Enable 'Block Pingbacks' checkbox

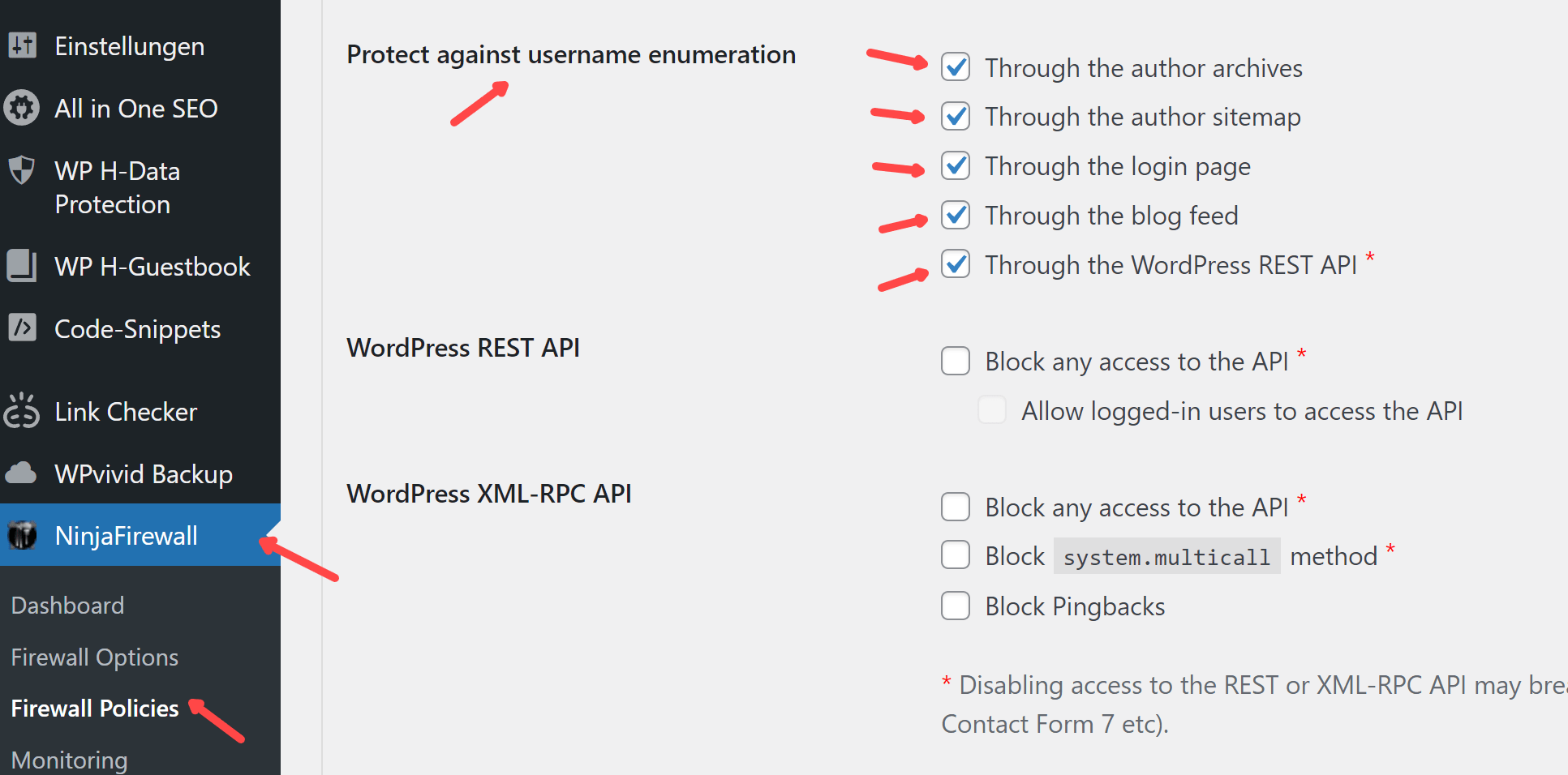pyautogui.click(x=956, y=606)
